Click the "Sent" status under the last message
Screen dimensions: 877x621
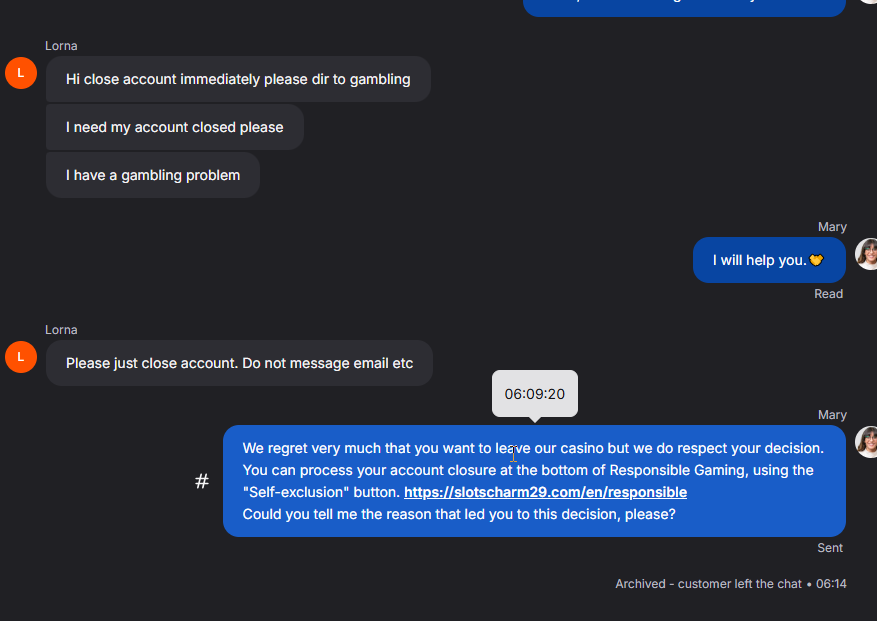pos(830,548)
